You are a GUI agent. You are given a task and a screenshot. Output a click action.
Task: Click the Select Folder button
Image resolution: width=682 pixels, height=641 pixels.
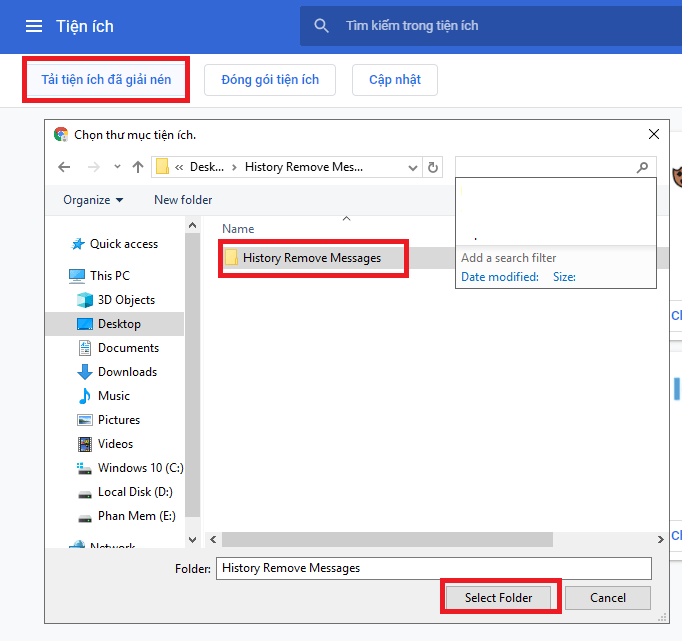coord(498,598)
